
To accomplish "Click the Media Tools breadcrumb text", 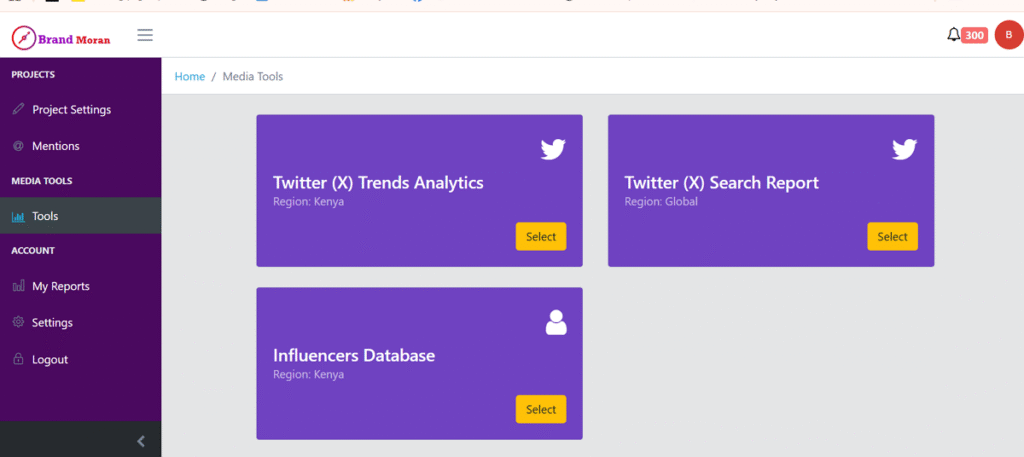I will [x=253, y=76].
